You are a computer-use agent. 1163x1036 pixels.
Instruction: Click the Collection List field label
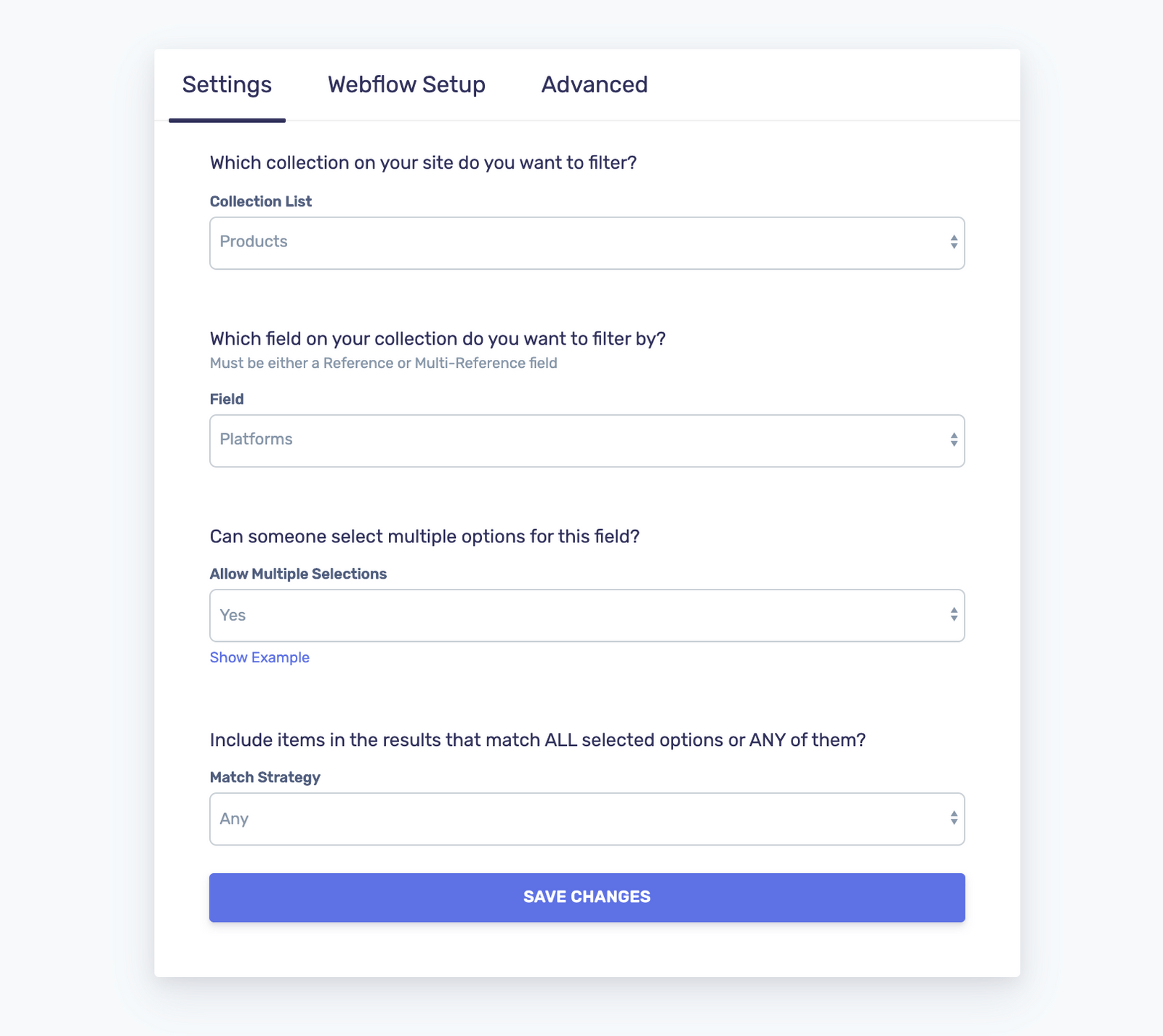260,201
